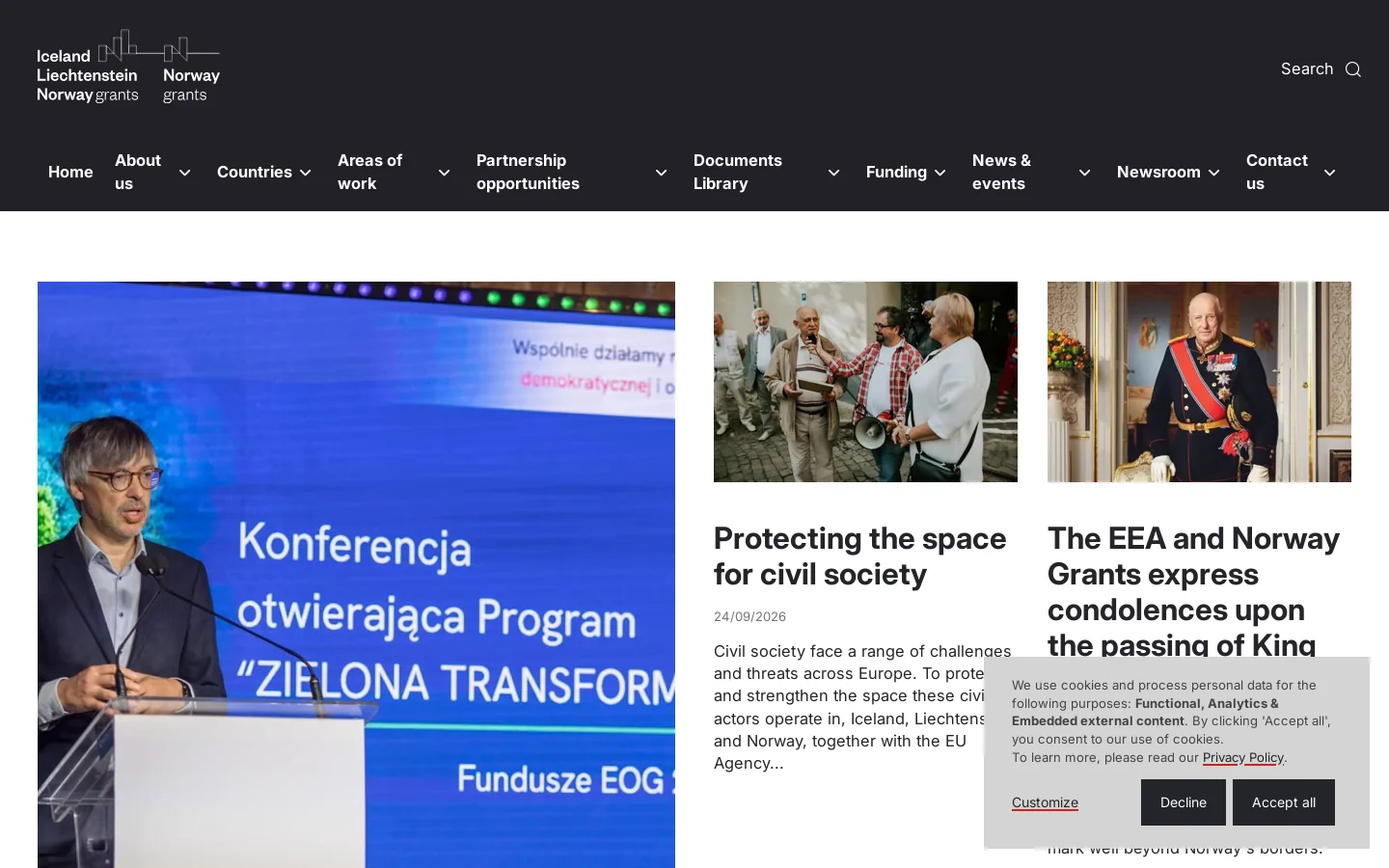The width and height of the screenshot is (1389, 868).
Task: Expand the Countries dropdown chevron
Action: click(306, 173)
